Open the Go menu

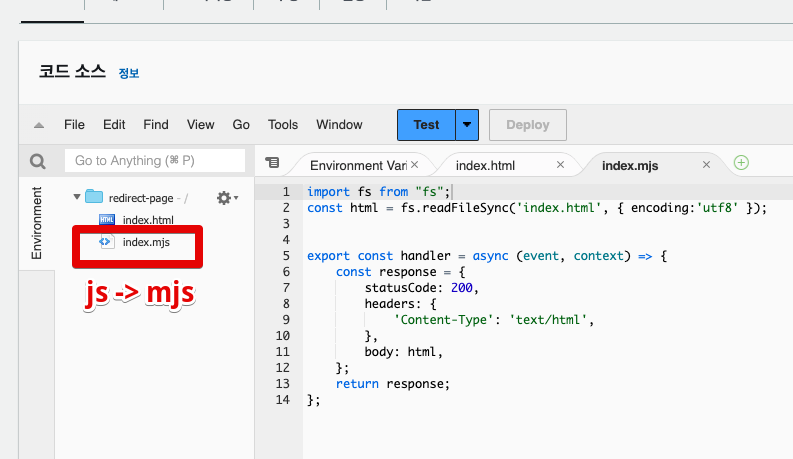241,125
